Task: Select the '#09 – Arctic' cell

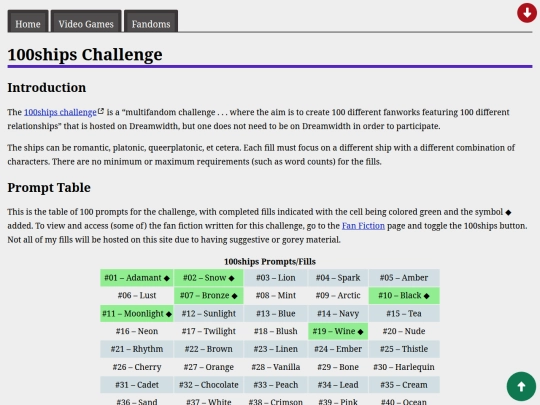Action: (x=338, y=295)
